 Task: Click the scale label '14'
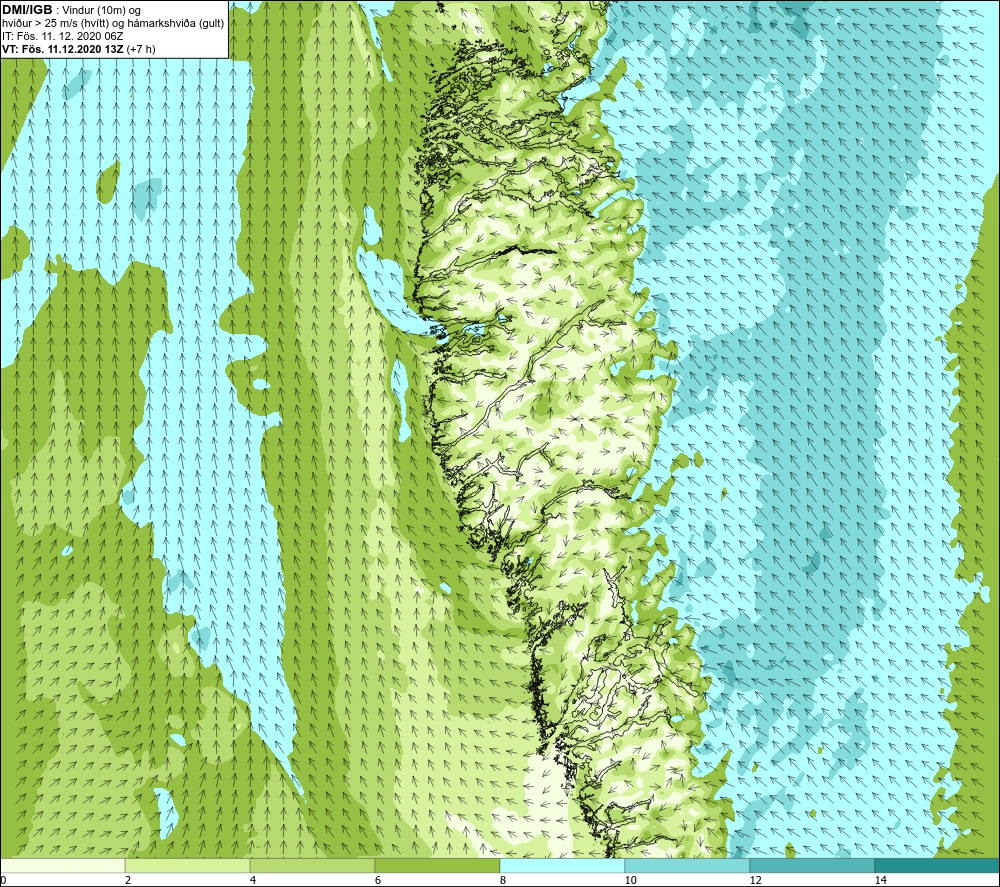click(x=880, y=880)
